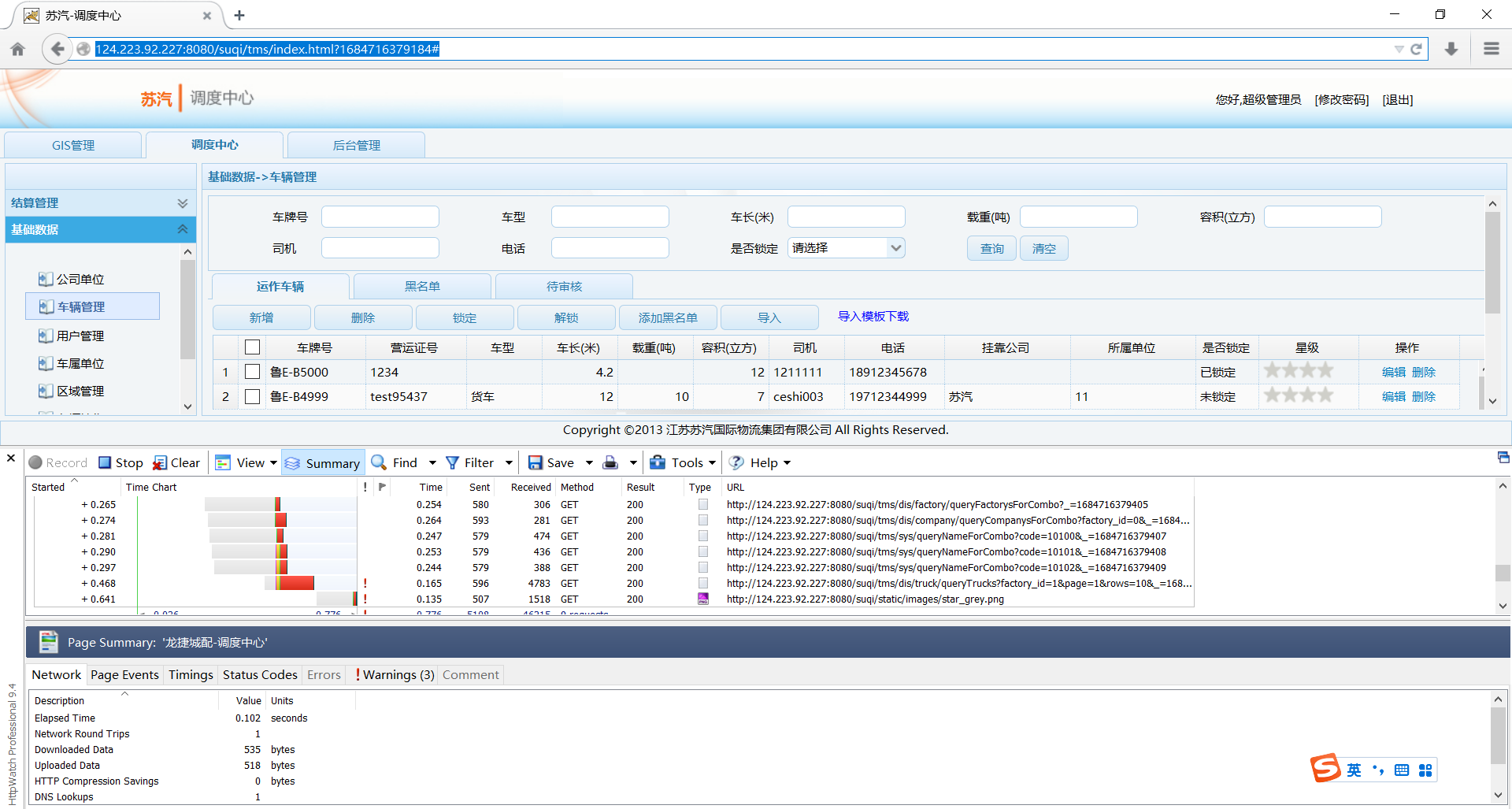Click the browser home icon
1512x809 pixels.
coord(18,50)
